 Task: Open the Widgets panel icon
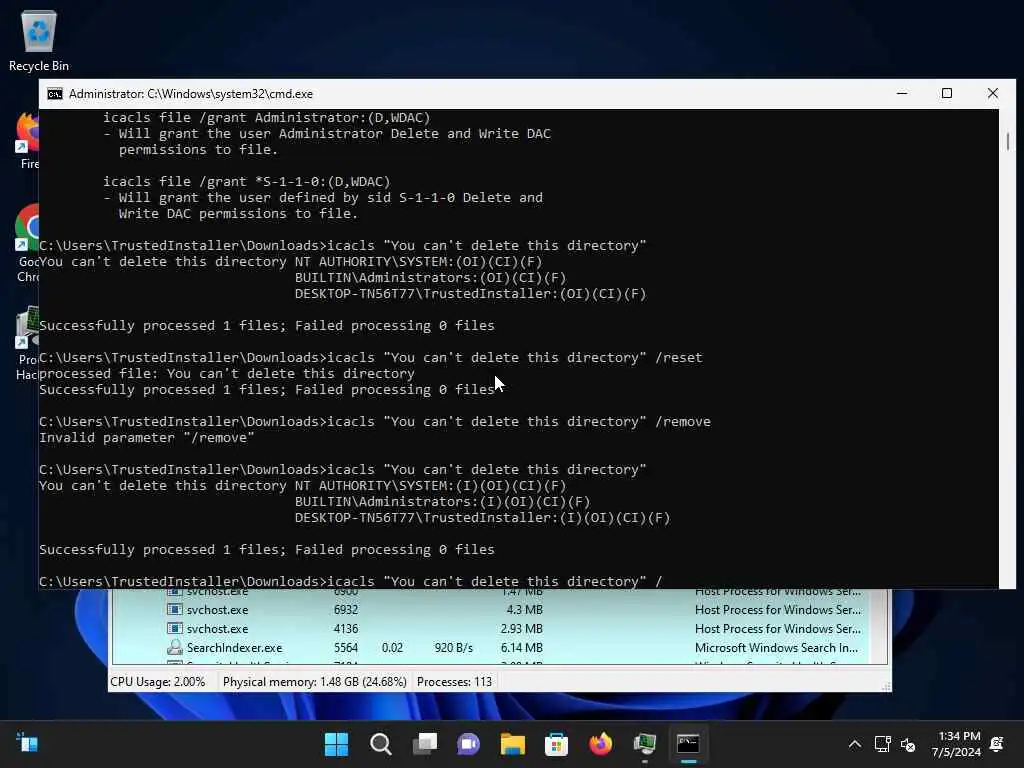point(27,743)
